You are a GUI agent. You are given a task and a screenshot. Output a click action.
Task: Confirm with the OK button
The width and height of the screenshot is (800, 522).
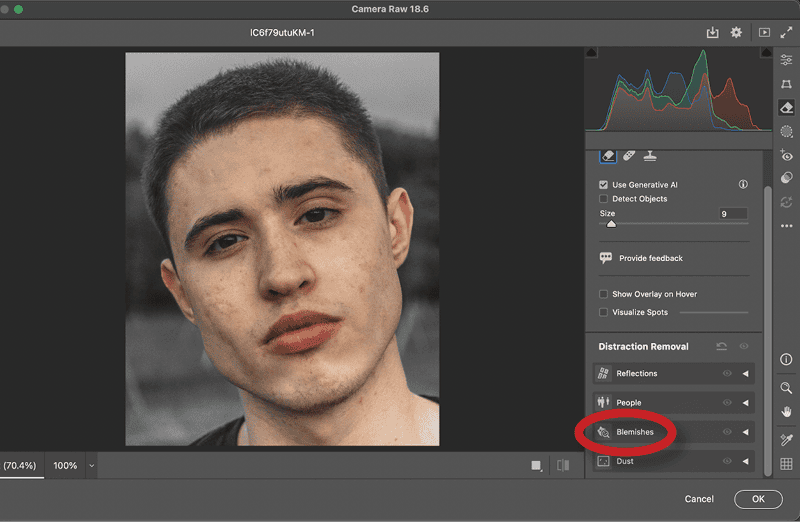[758, 499]
